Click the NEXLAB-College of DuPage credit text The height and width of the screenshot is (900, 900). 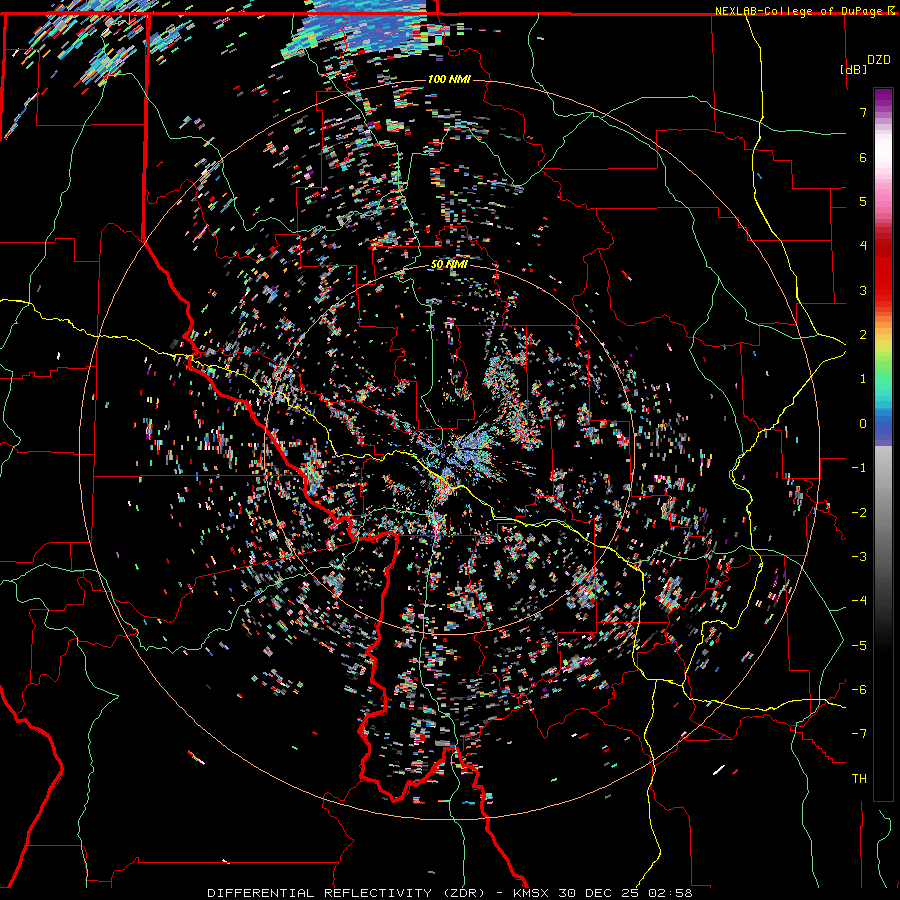(798, 11)
